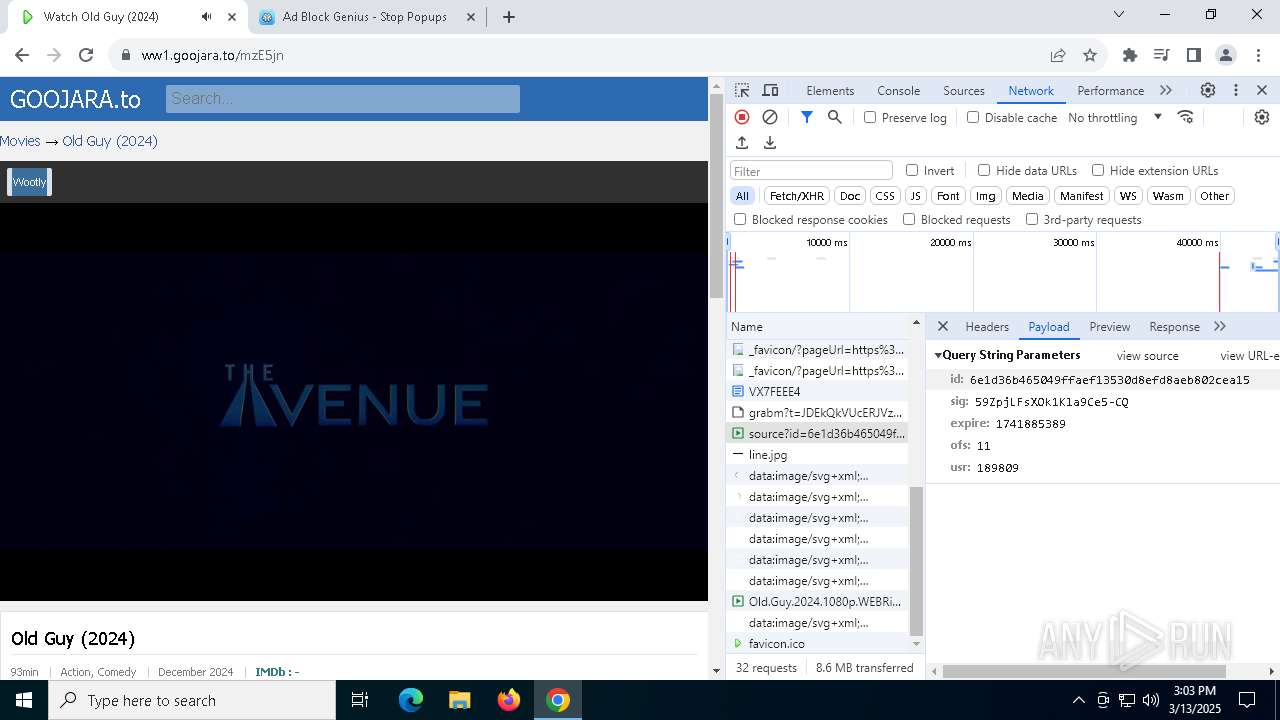Image resolution: width=1280 pixels, height=720 pixels.
Task: Close the DevTools panel
Action: pos(1262,90)
